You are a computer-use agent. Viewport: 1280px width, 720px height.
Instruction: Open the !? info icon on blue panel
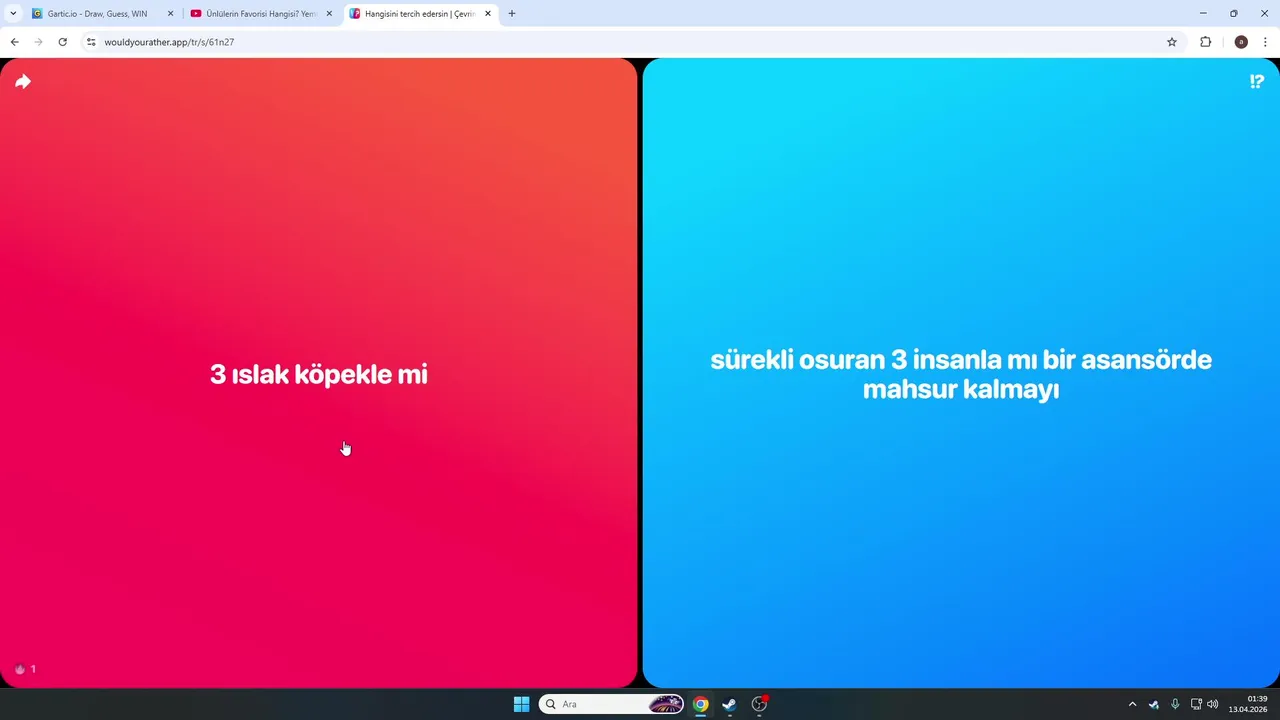point(1257,82)
